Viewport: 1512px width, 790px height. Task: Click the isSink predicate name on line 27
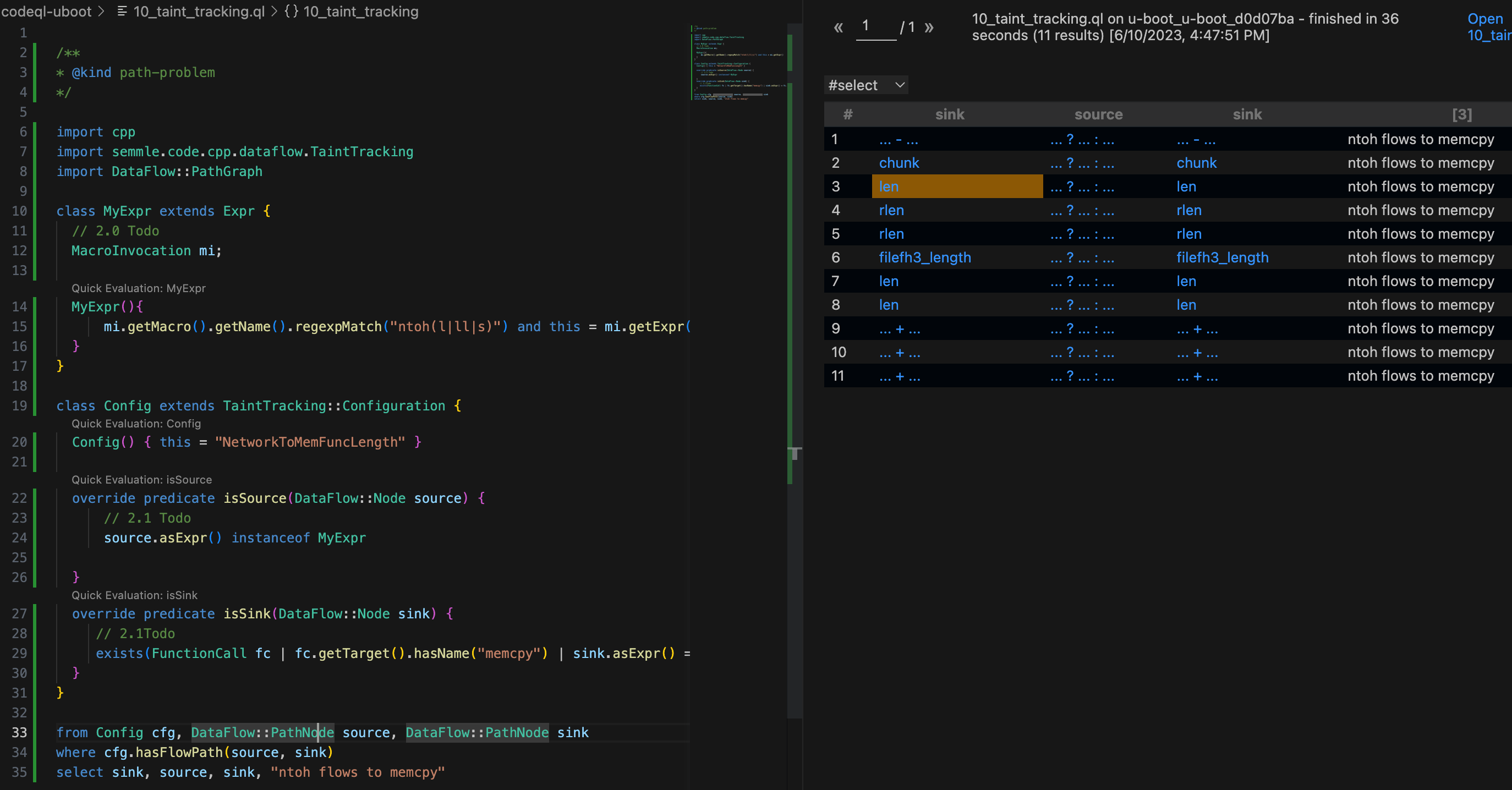pos(246,614)
